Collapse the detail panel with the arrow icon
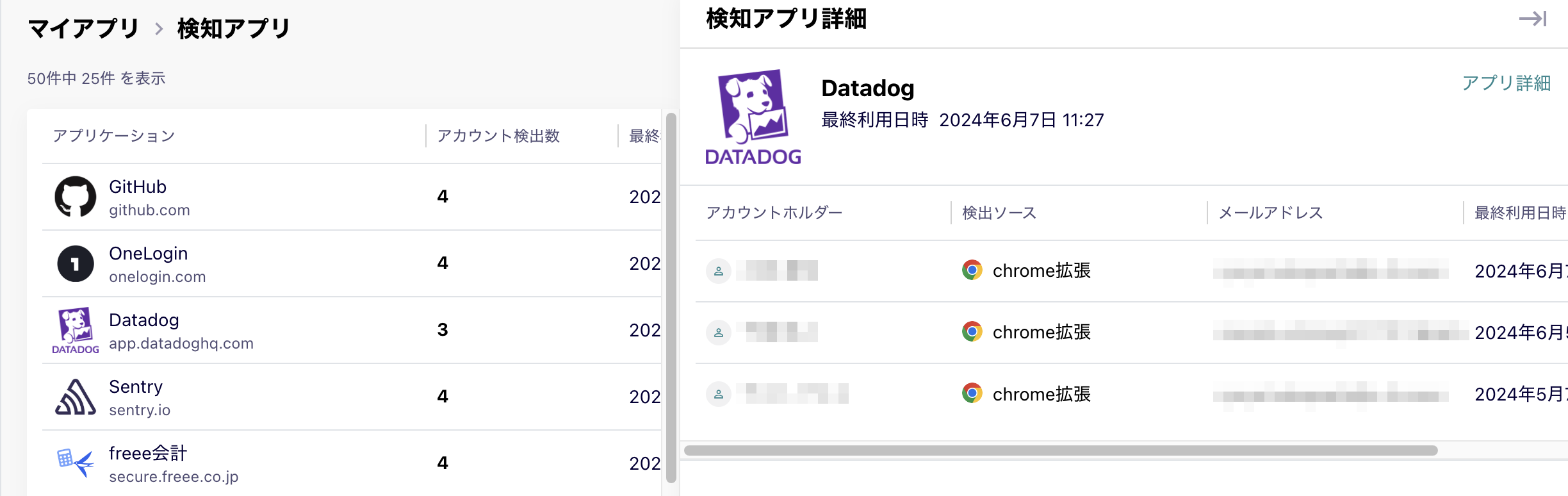 pyautogui.click(x=1533, y=19)
